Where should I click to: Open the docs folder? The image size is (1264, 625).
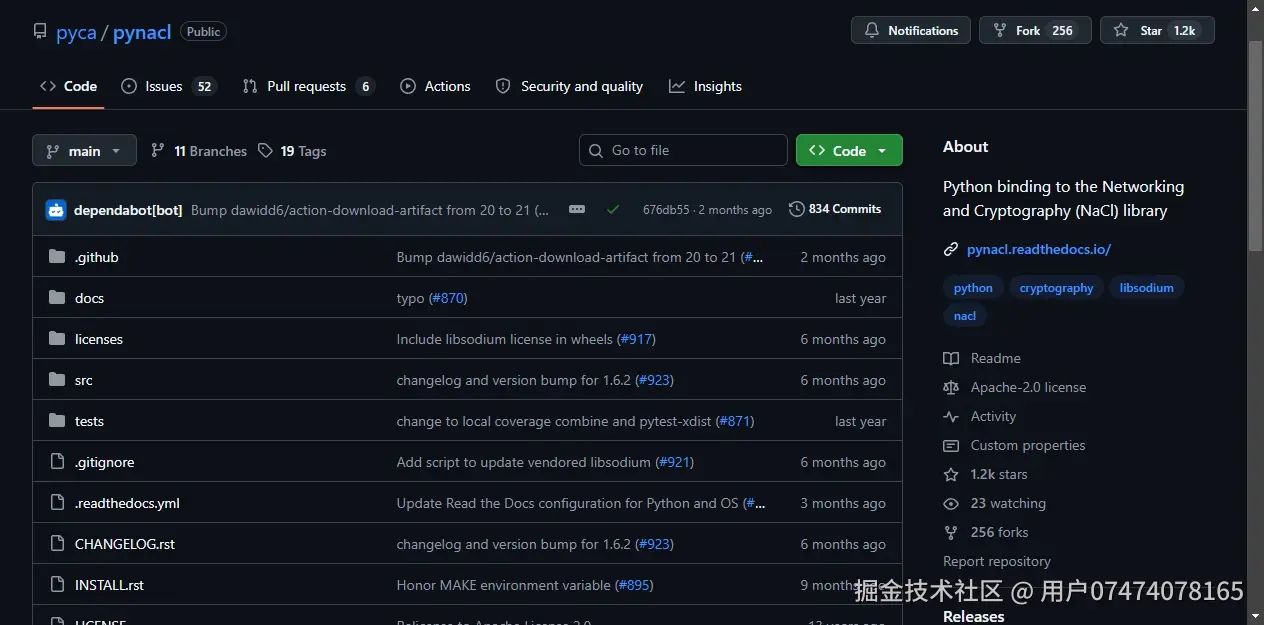(89, 298)
